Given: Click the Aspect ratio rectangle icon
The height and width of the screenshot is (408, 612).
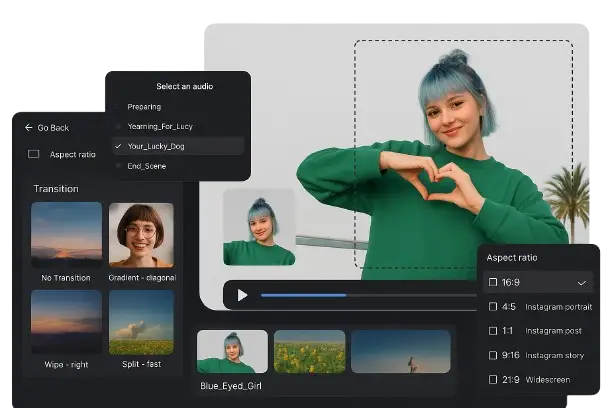Looking at the screenshot, I should coord(34,154).
